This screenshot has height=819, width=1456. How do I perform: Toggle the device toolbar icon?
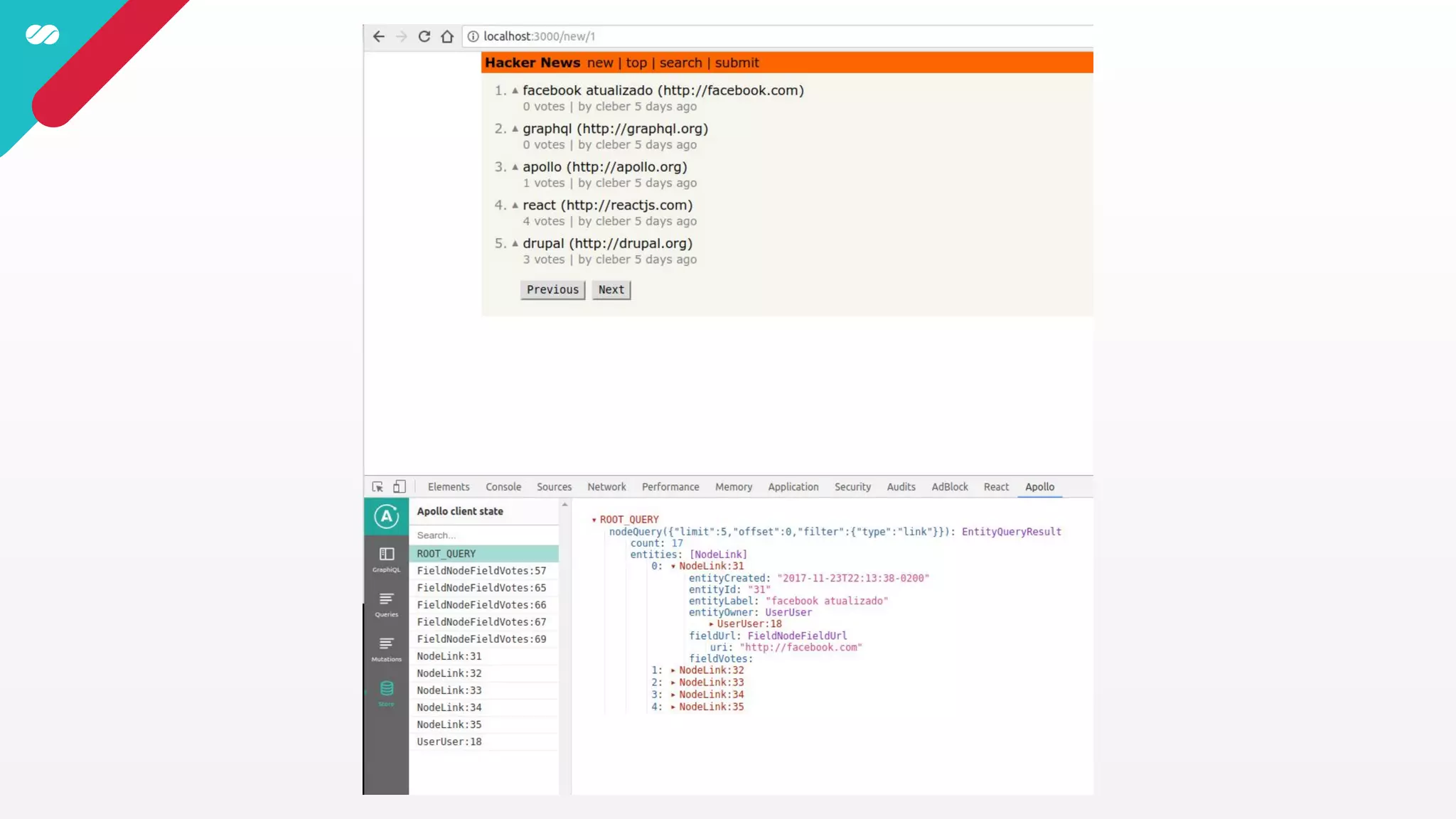[400, 487]
